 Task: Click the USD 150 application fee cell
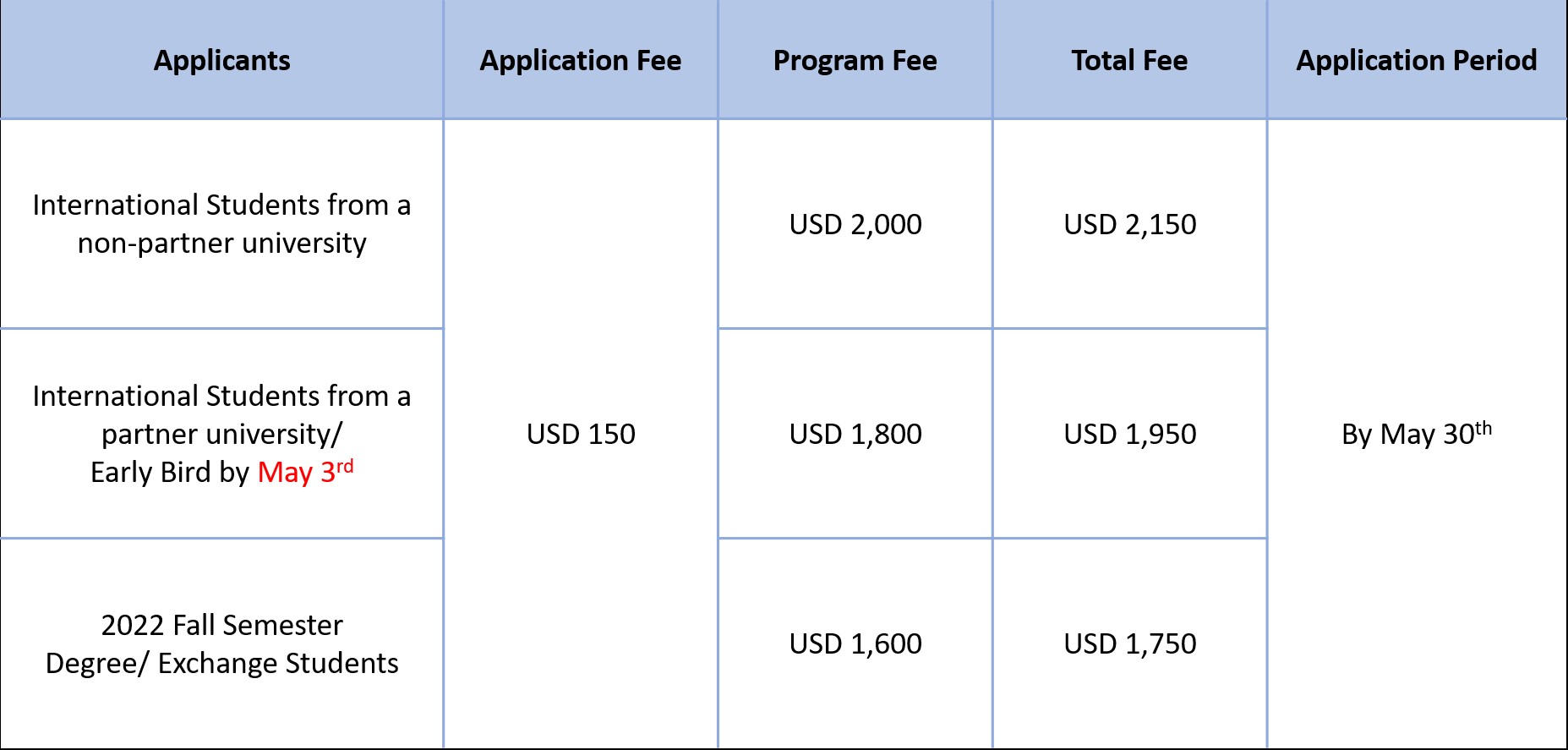coord(581,434)
